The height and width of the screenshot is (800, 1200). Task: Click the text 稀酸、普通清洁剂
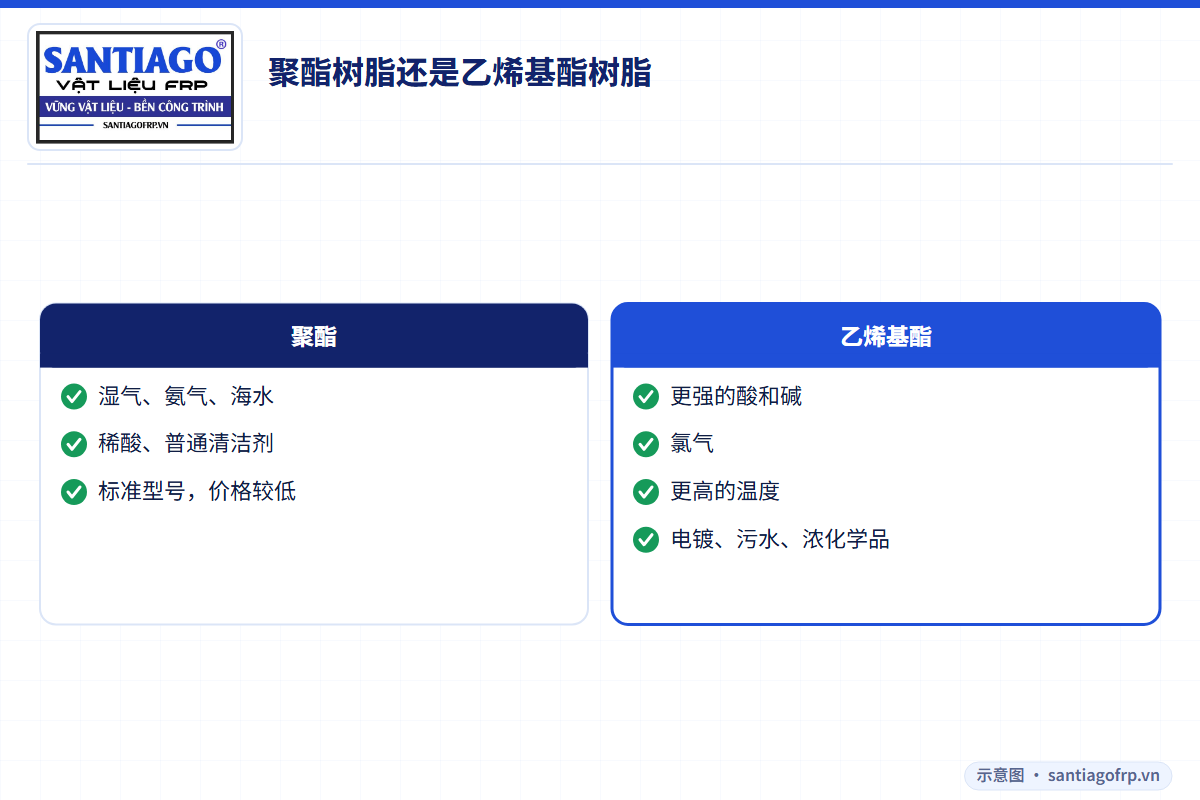[x=186, y=444]
